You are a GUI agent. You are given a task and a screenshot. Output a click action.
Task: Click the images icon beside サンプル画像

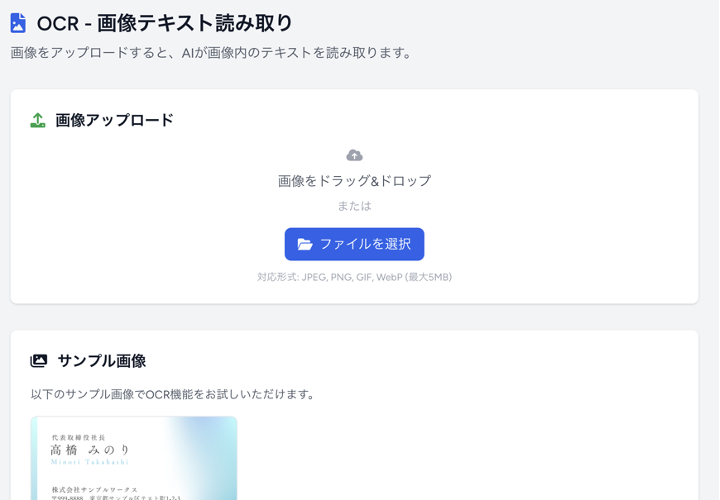[39, 361]
